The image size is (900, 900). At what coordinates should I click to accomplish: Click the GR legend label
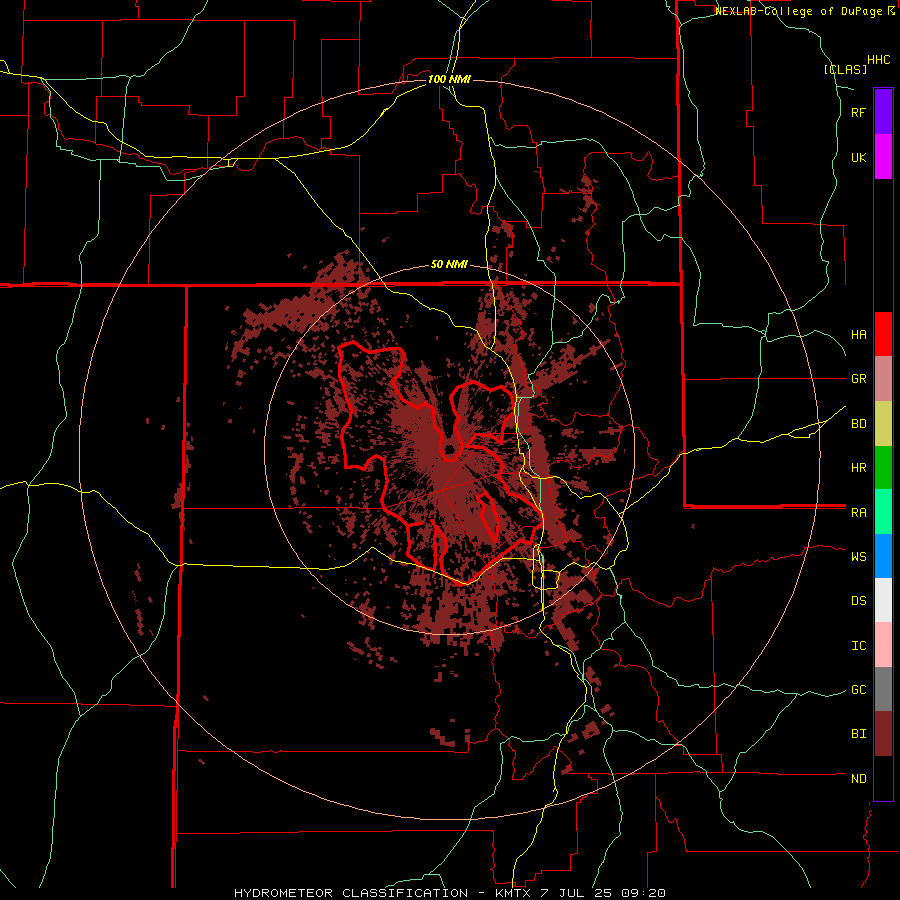click(859, 379)
